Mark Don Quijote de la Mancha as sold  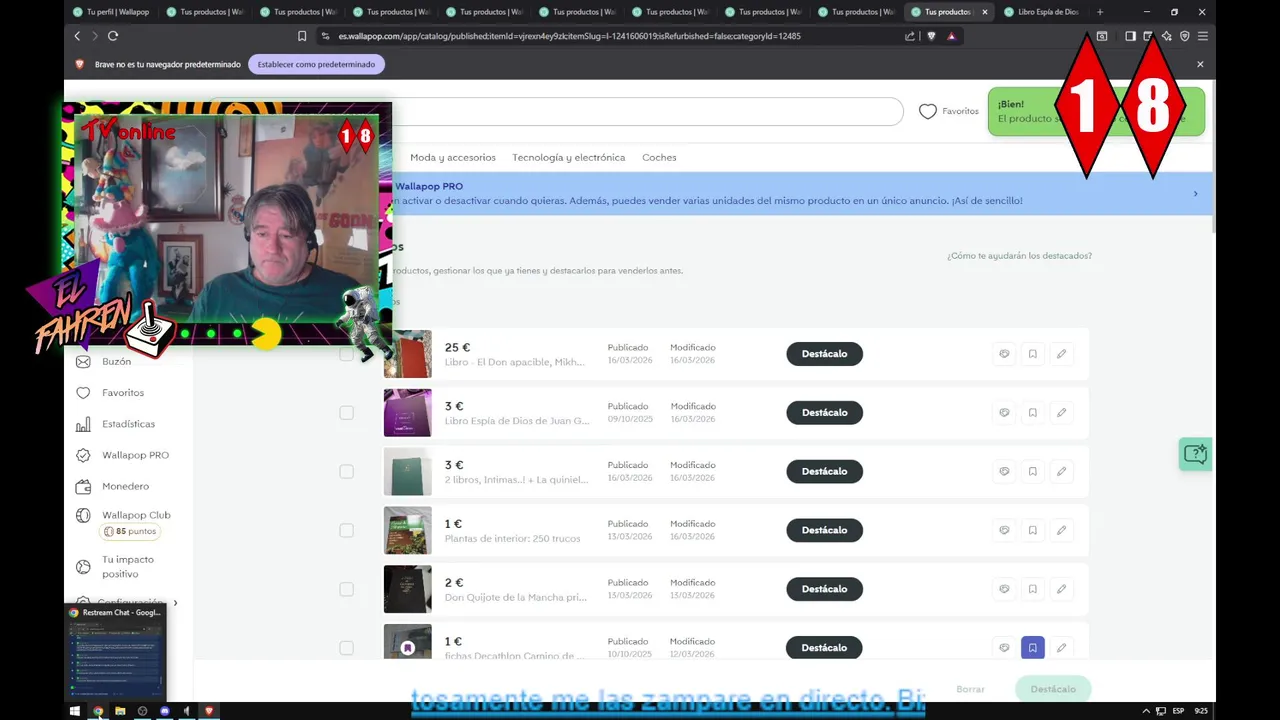tap(1004, 589)
